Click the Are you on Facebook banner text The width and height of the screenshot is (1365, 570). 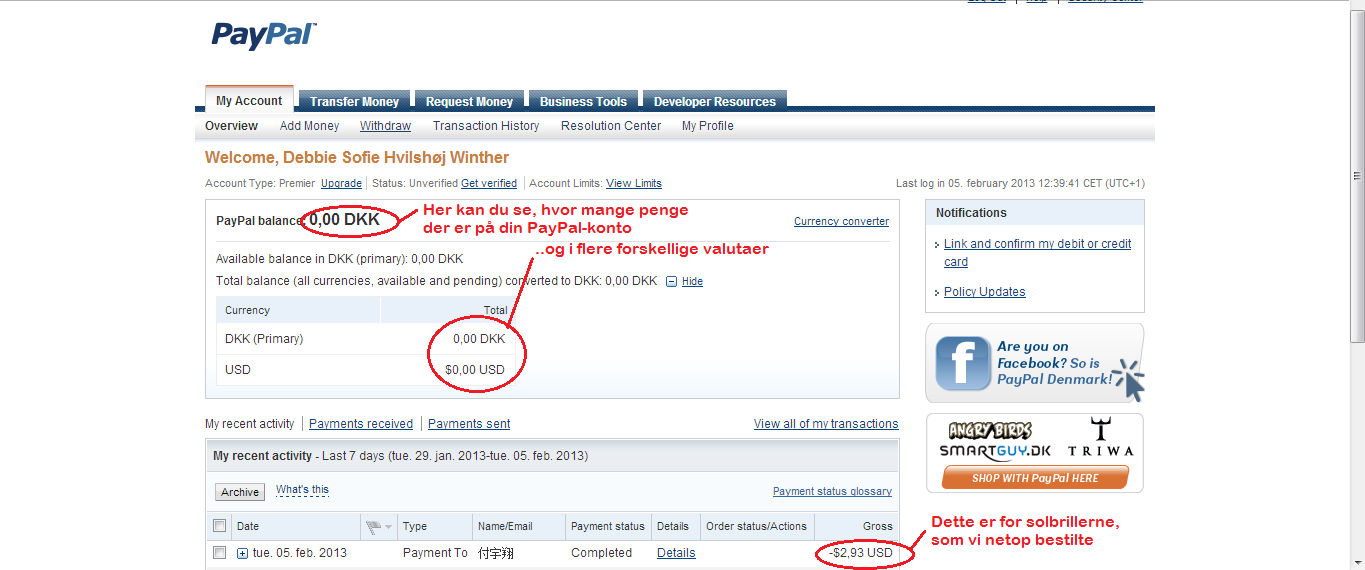coord(1054,363)
